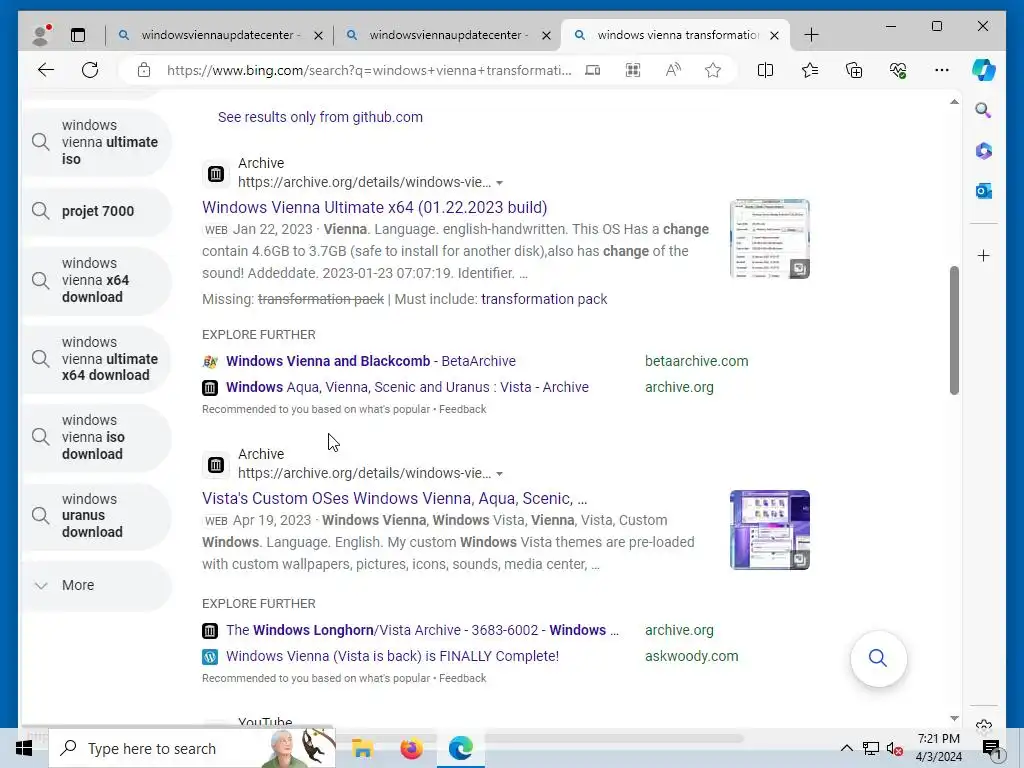Click floating search magnifier button

878,658
